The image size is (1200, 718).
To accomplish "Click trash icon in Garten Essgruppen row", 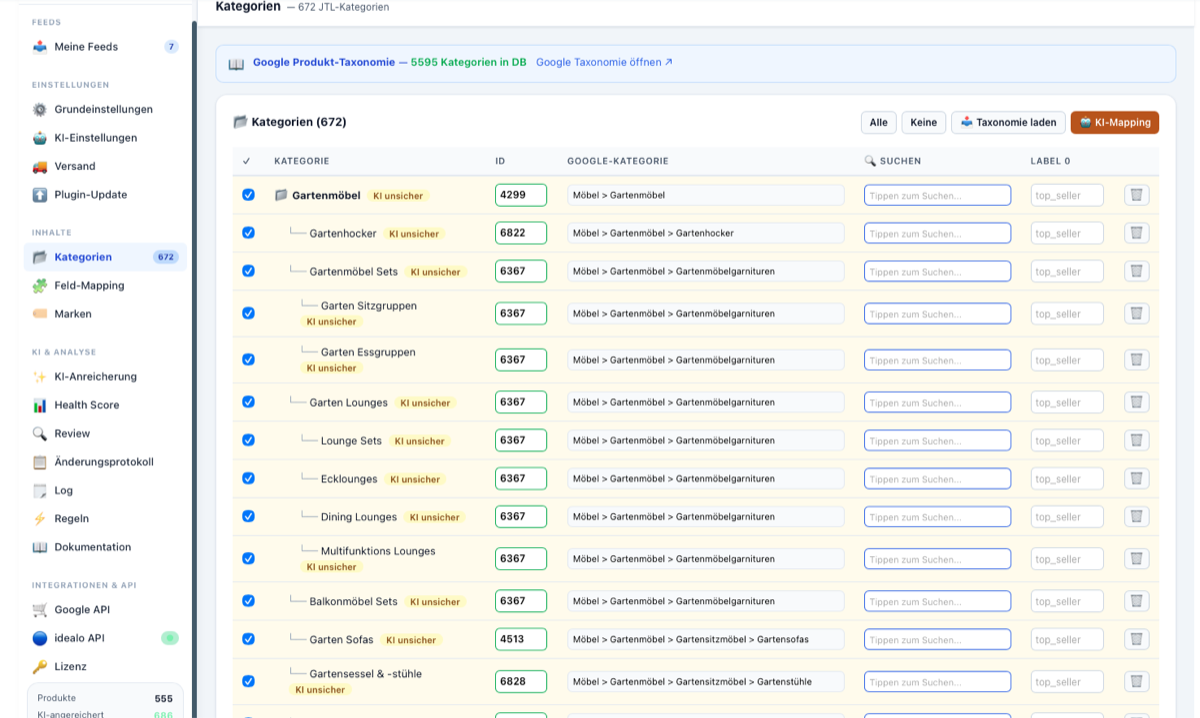I will coord(1136,360).
